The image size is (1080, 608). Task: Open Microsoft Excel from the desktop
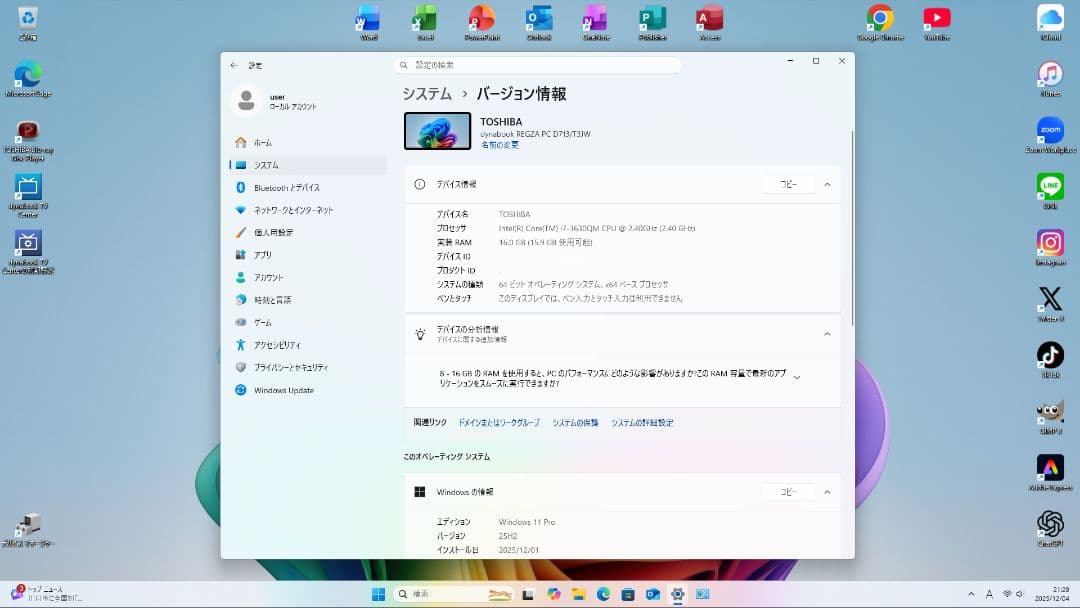pos(424,20)
